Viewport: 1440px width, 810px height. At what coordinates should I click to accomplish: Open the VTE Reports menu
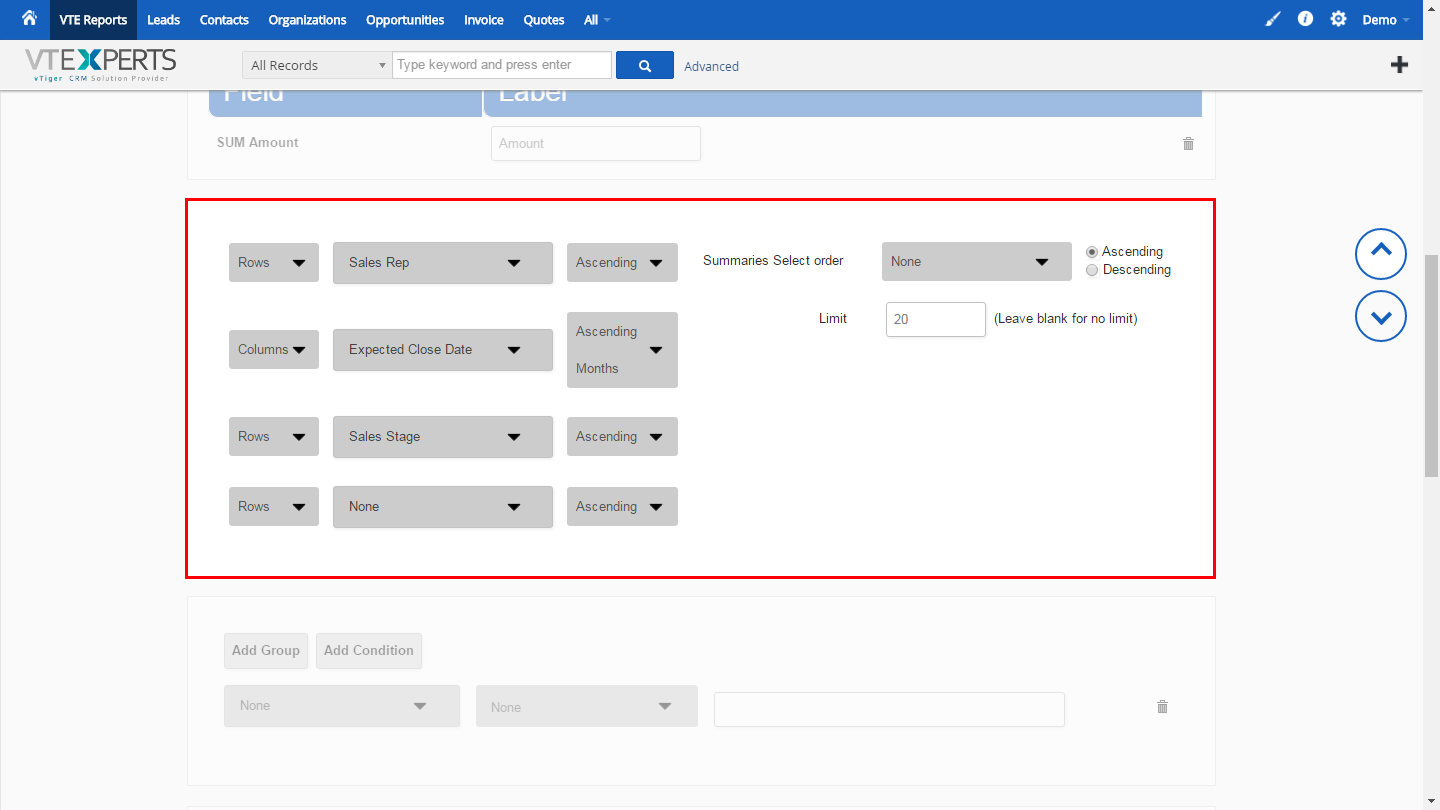click(93, 20)
